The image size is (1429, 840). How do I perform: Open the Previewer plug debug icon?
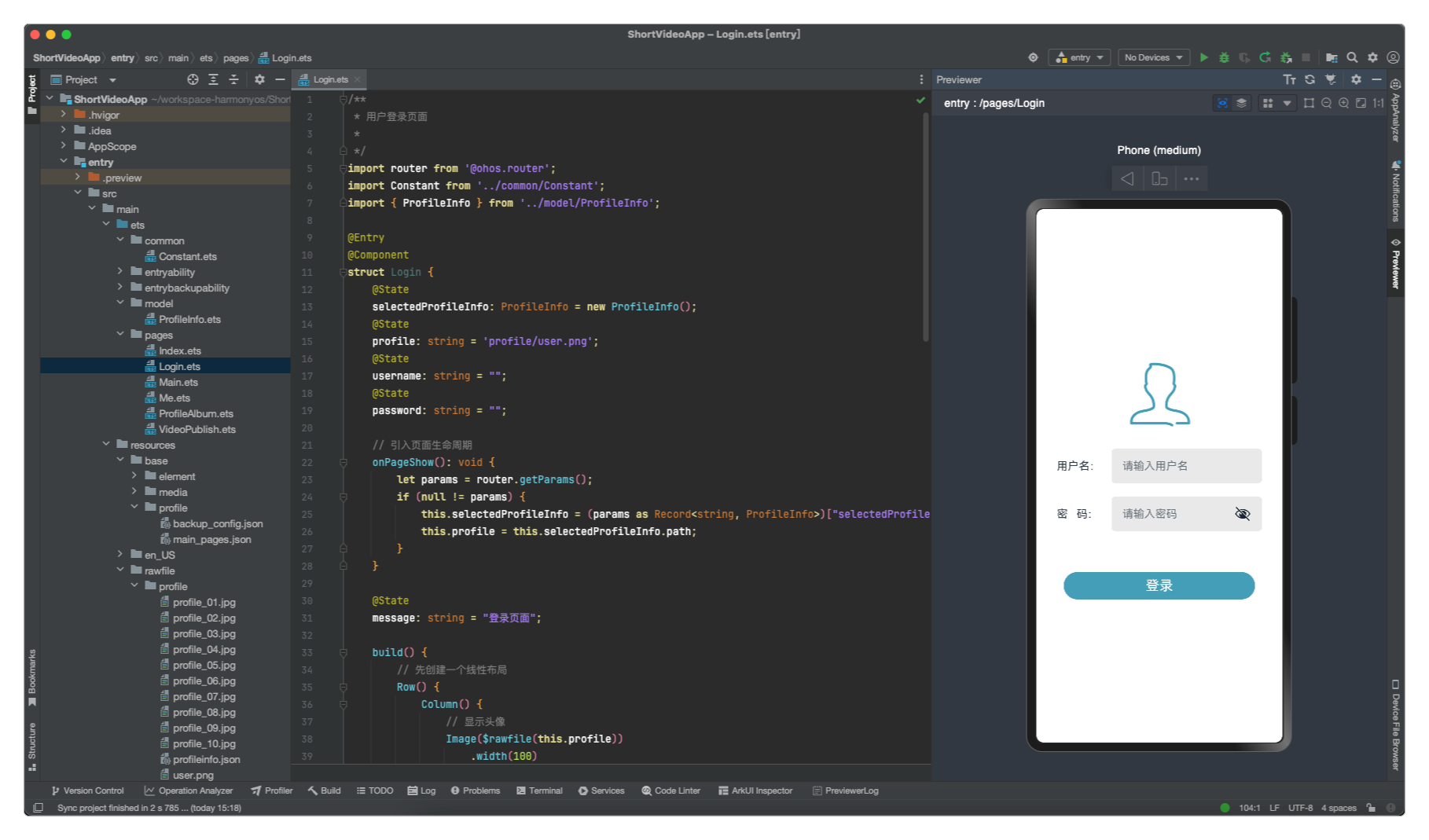click(1330, 79)
